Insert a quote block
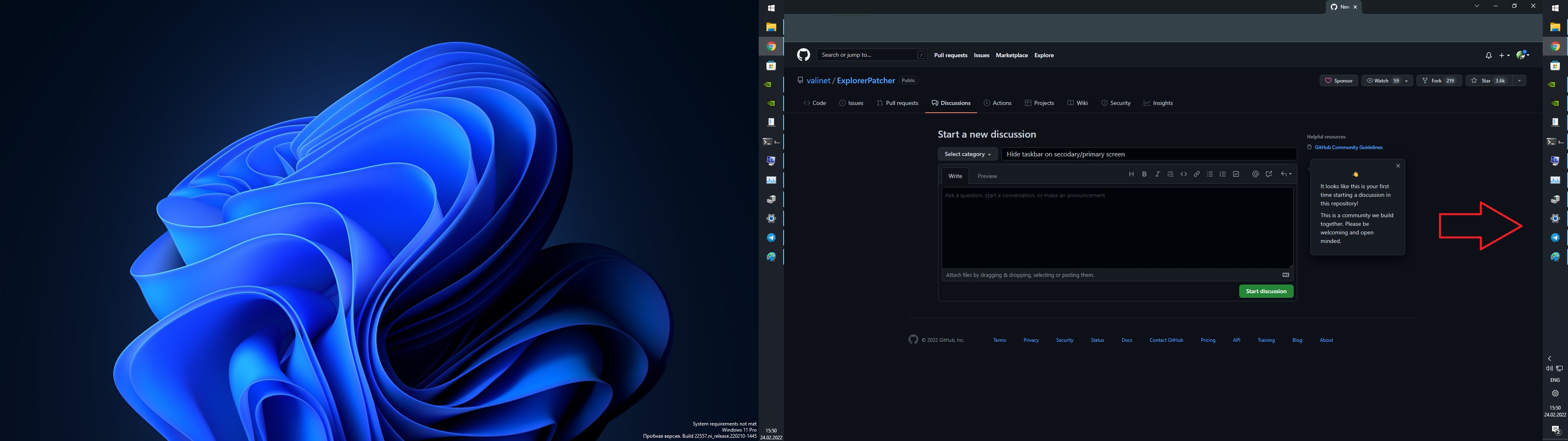Screen dimensions: 1568x441 (1171, 174)
